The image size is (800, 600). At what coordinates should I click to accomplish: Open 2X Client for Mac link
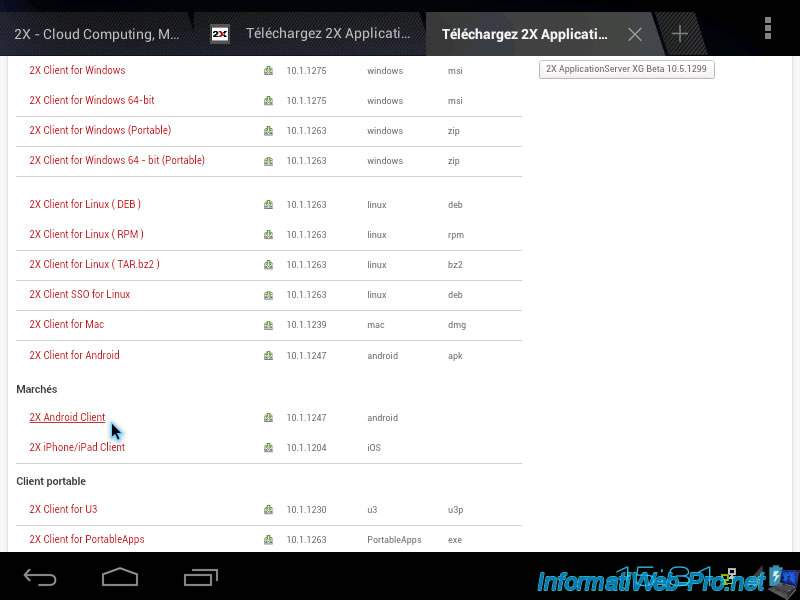pyautogui.click(x=66, y=324)
